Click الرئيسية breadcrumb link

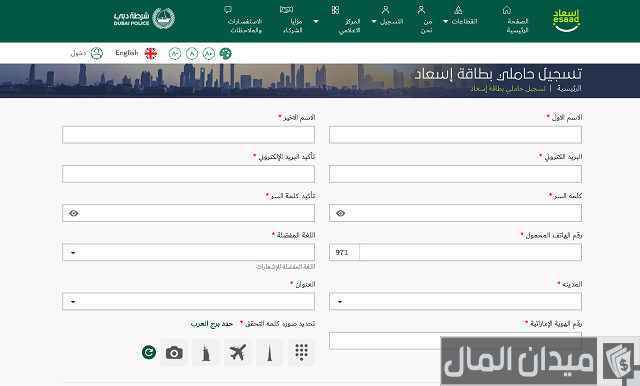[x=569, y=88]
